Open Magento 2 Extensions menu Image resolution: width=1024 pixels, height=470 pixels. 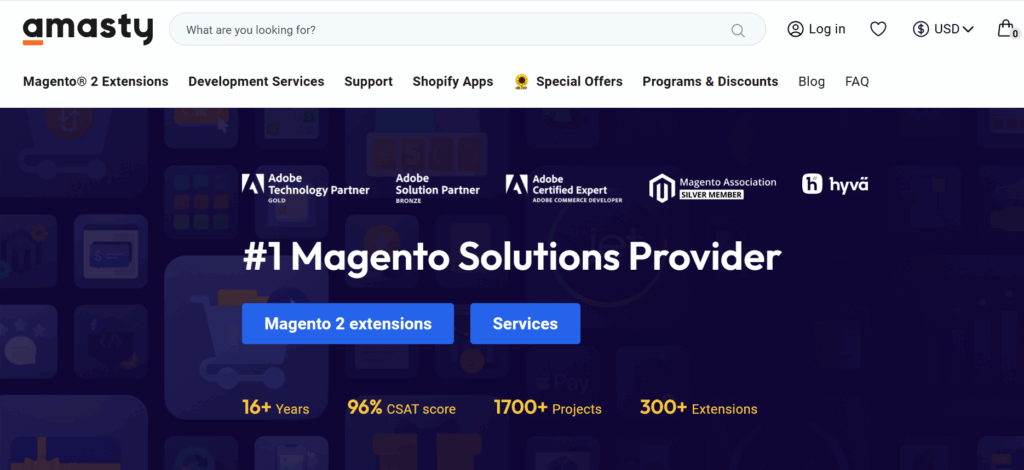pyautogui.click(x=95, y=82)
